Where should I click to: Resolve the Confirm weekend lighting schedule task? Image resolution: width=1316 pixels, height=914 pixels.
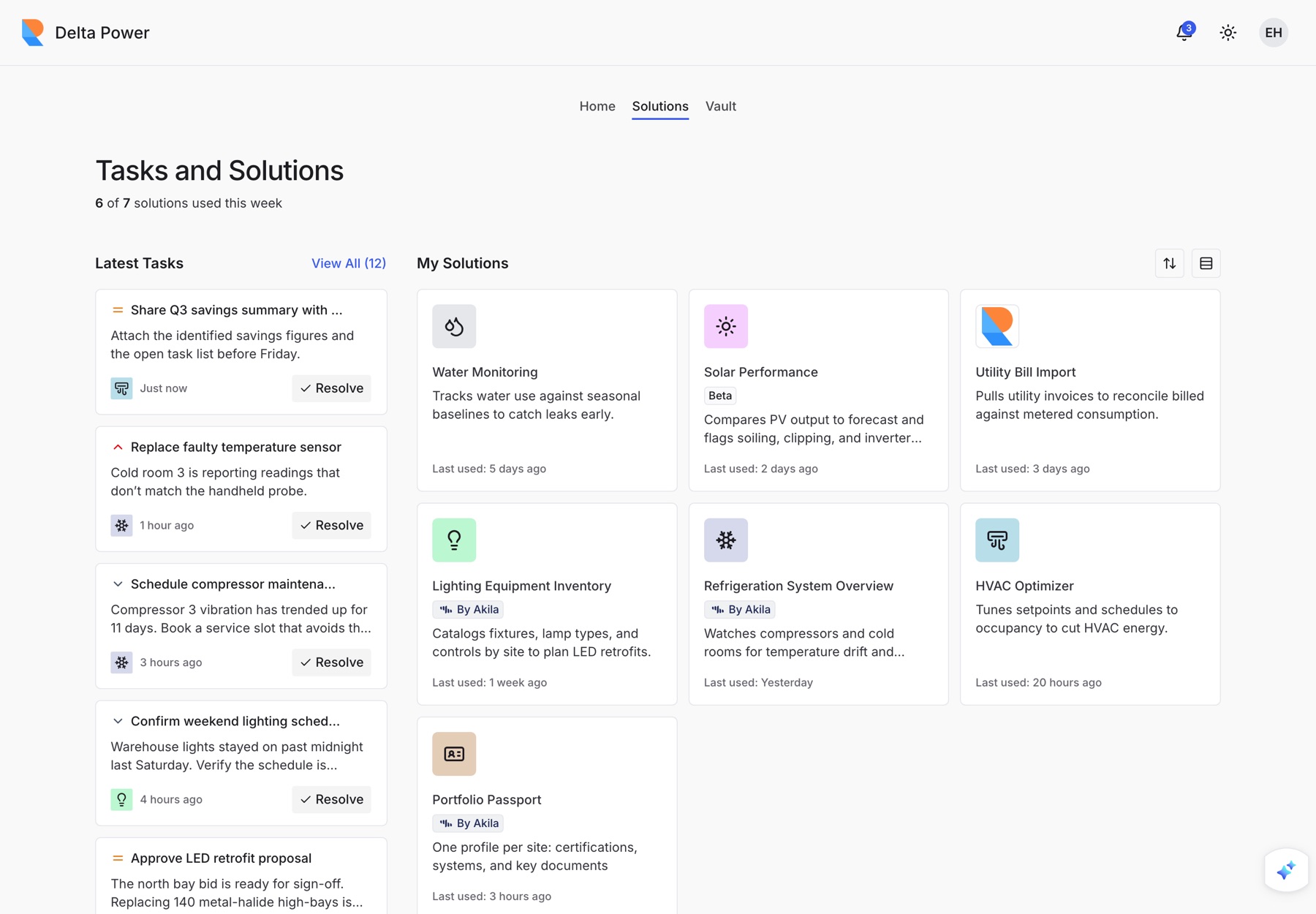click(332, 799)
